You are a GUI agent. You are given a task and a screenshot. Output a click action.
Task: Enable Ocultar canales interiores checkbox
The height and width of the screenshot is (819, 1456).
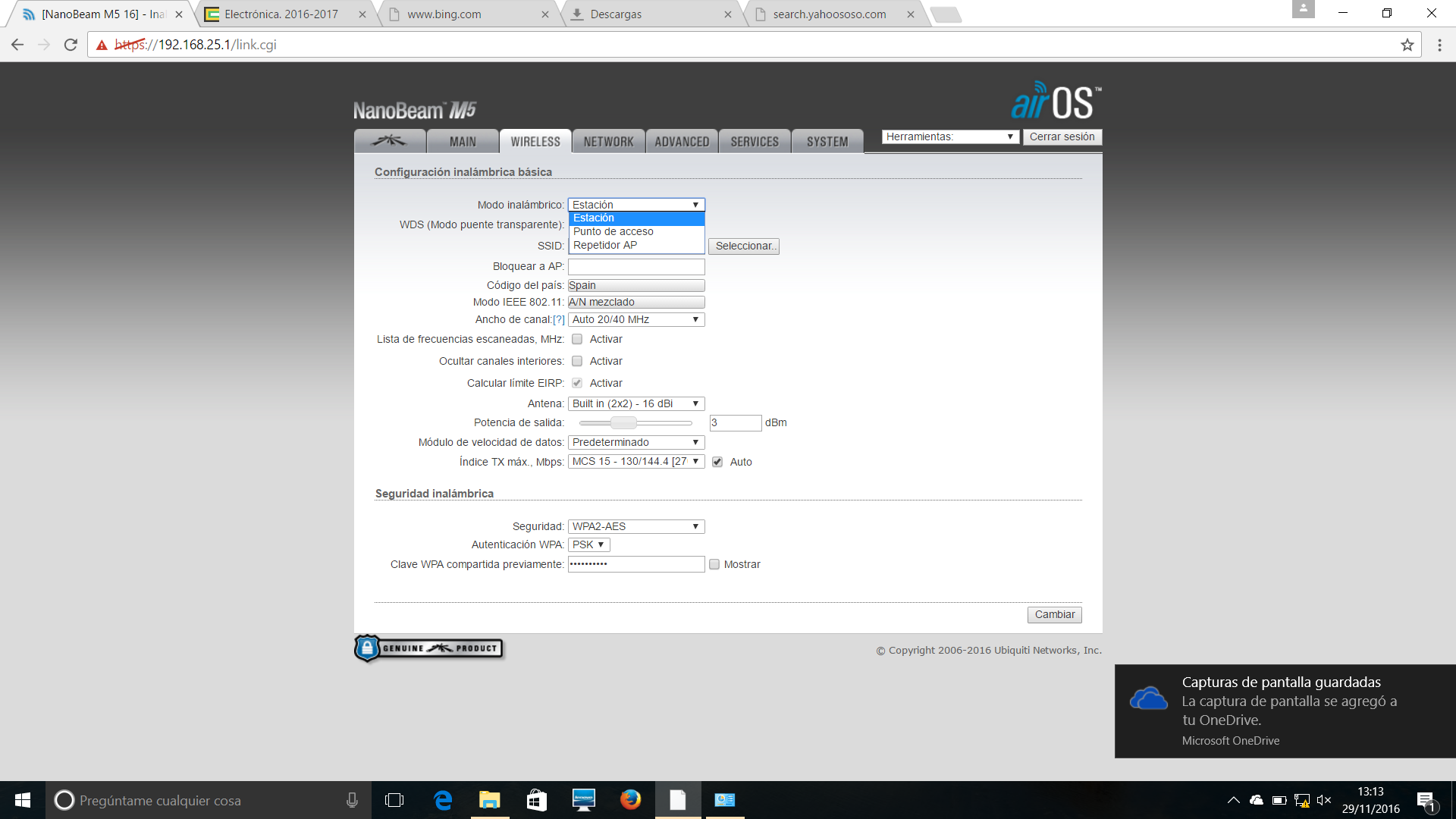(577, 361)
